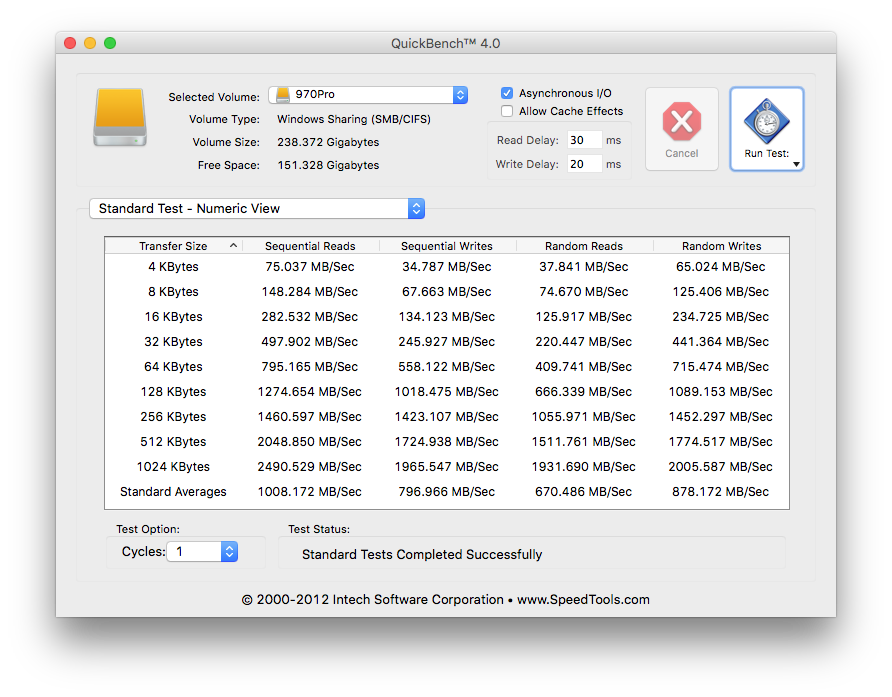
Task: Click the sort arrow in Transfer Size header
Action: click(233, 245)
